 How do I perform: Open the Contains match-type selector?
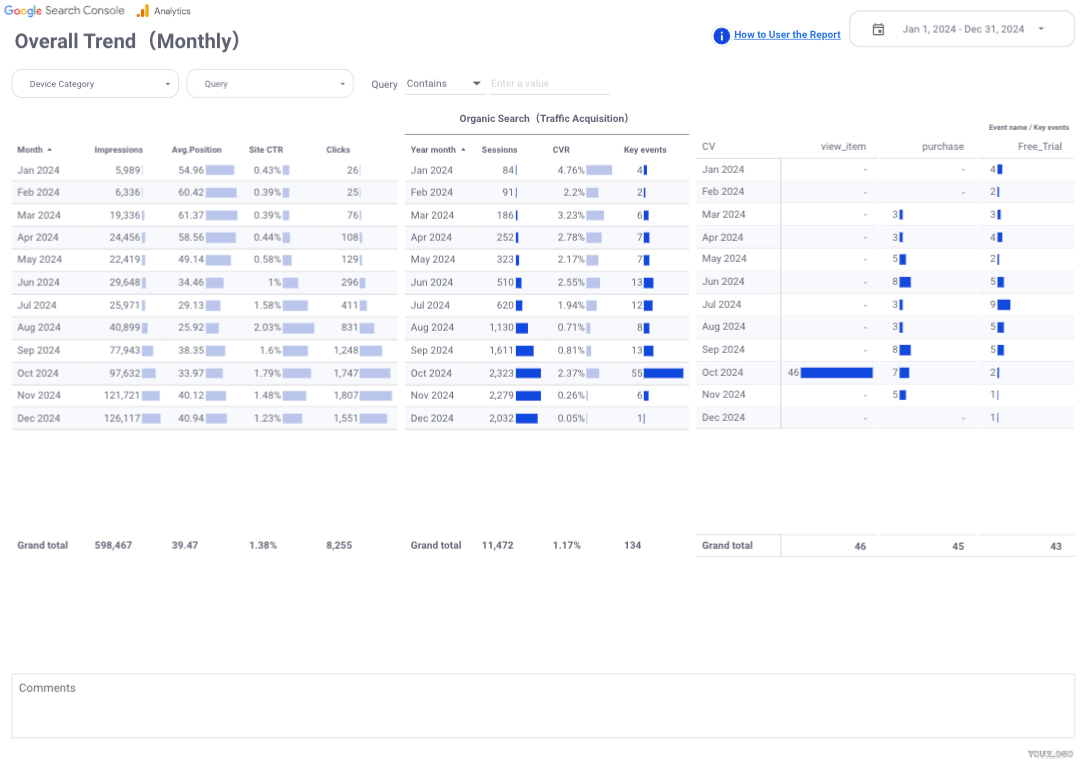[443, 84]
